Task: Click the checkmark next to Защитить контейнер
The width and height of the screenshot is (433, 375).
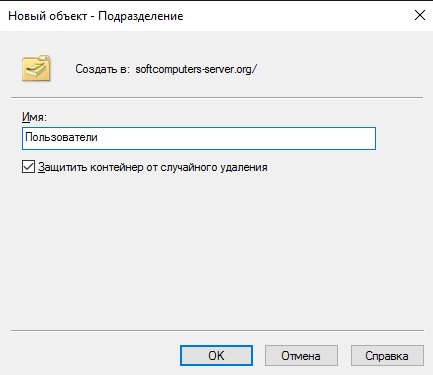Action: (x=28, y=167)
